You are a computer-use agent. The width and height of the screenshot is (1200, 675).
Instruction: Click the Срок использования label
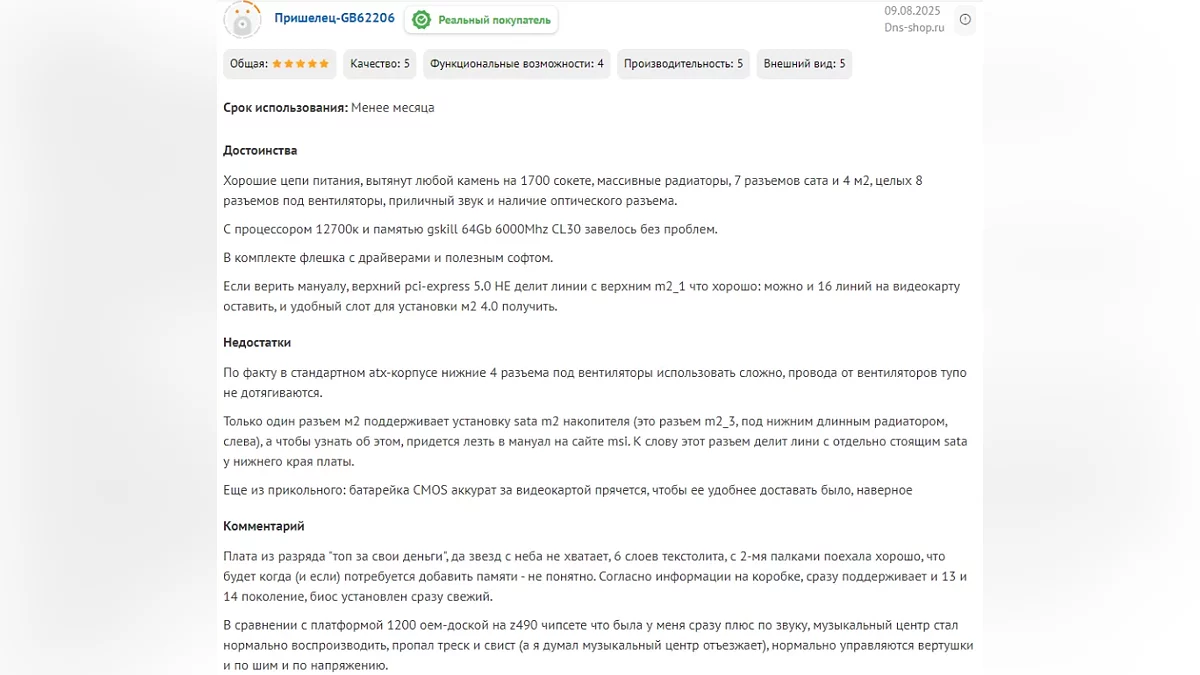coord(285,108)
